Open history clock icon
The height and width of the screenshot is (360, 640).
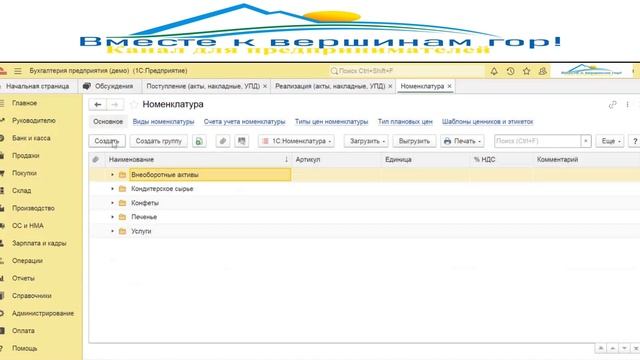click(x=510, y=71)
